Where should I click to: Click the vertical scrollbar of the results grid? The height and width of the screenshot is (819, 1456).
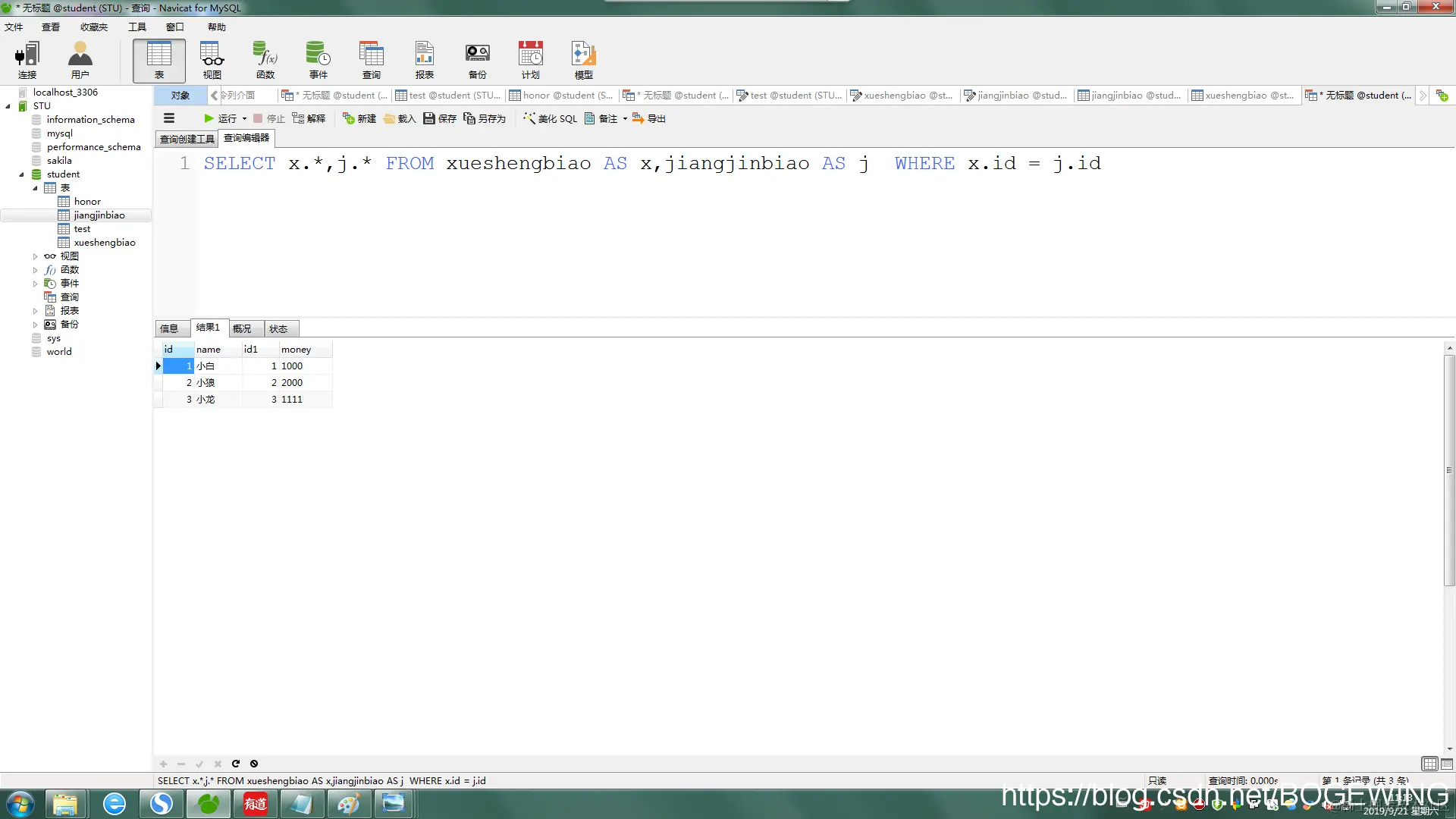coord(1449,470)
